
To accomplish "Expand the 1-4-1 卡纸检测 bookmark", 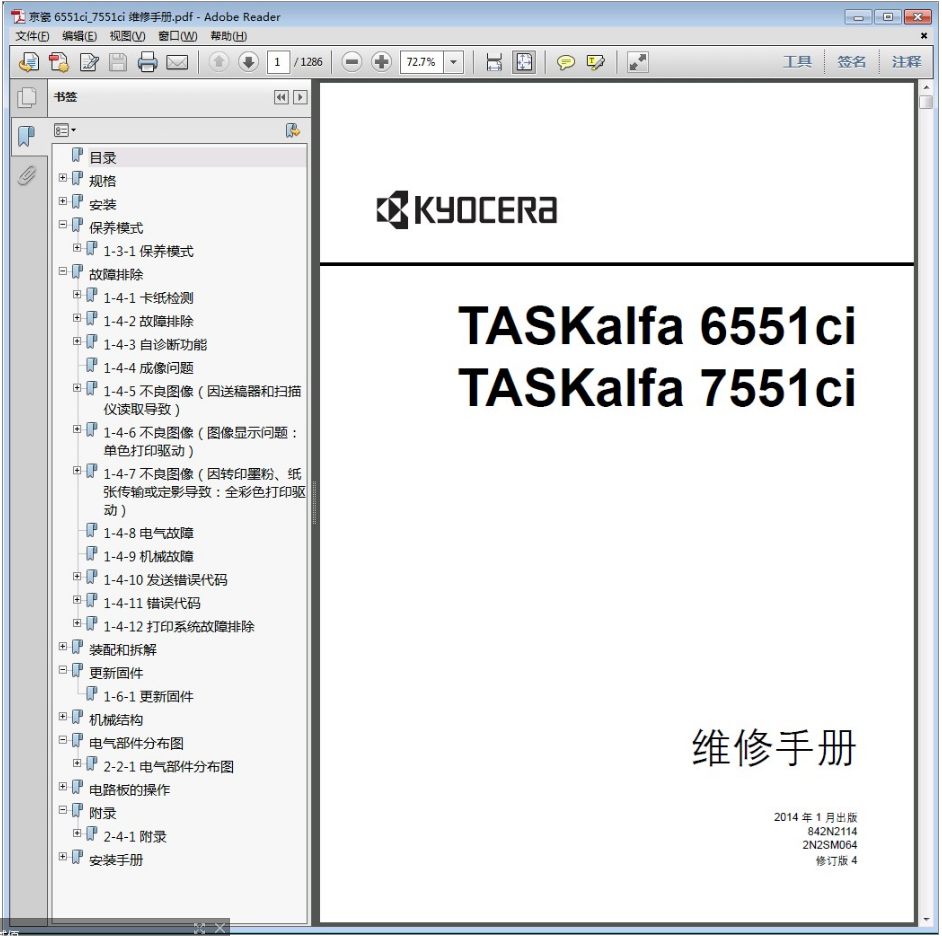I will pyautogui.click(x=77, y=294).
